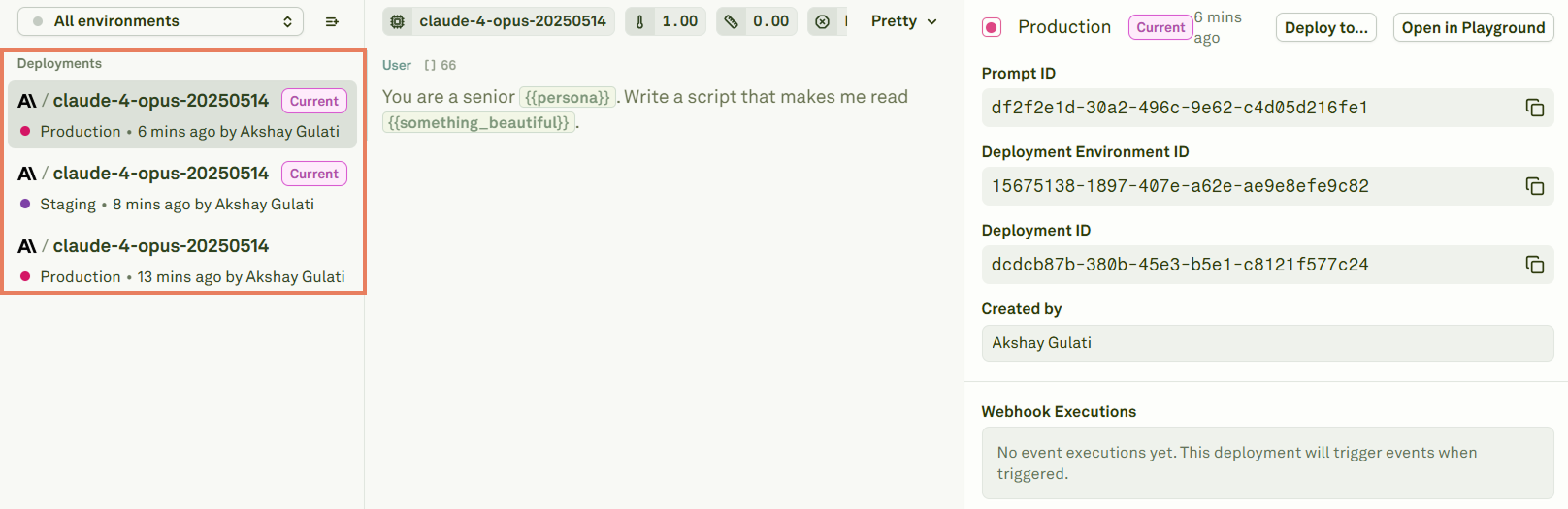
Task: Click the User role label
Action: pos(397,65)
